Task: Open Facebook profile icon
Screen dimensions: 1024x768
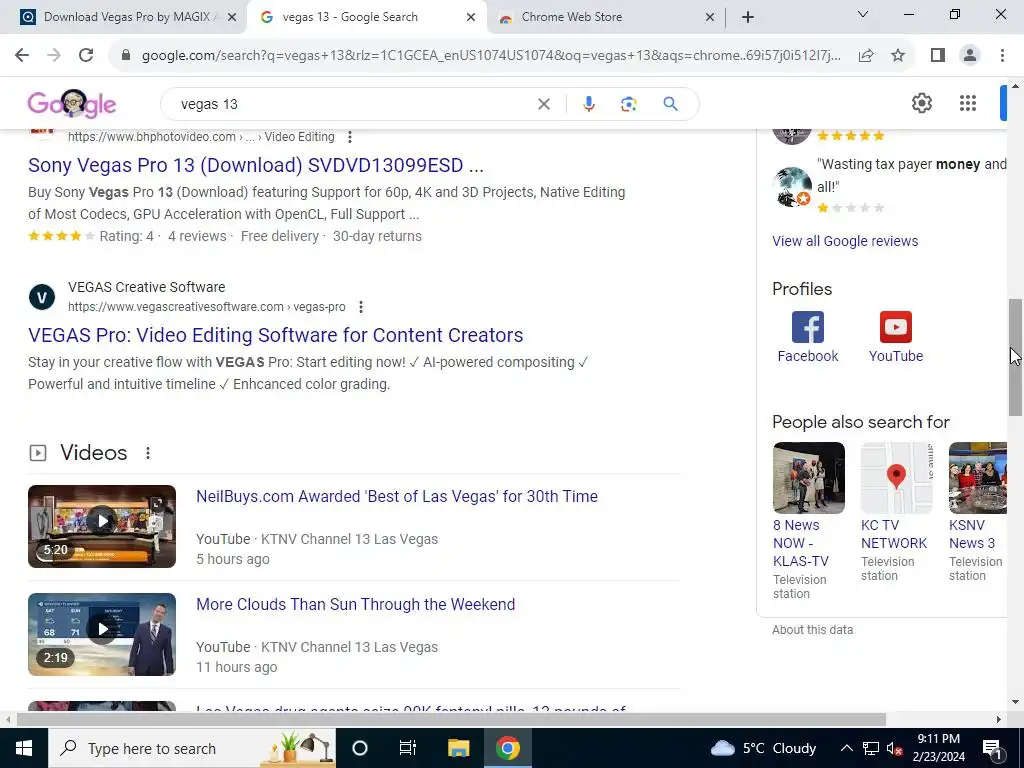Action: 808,327
